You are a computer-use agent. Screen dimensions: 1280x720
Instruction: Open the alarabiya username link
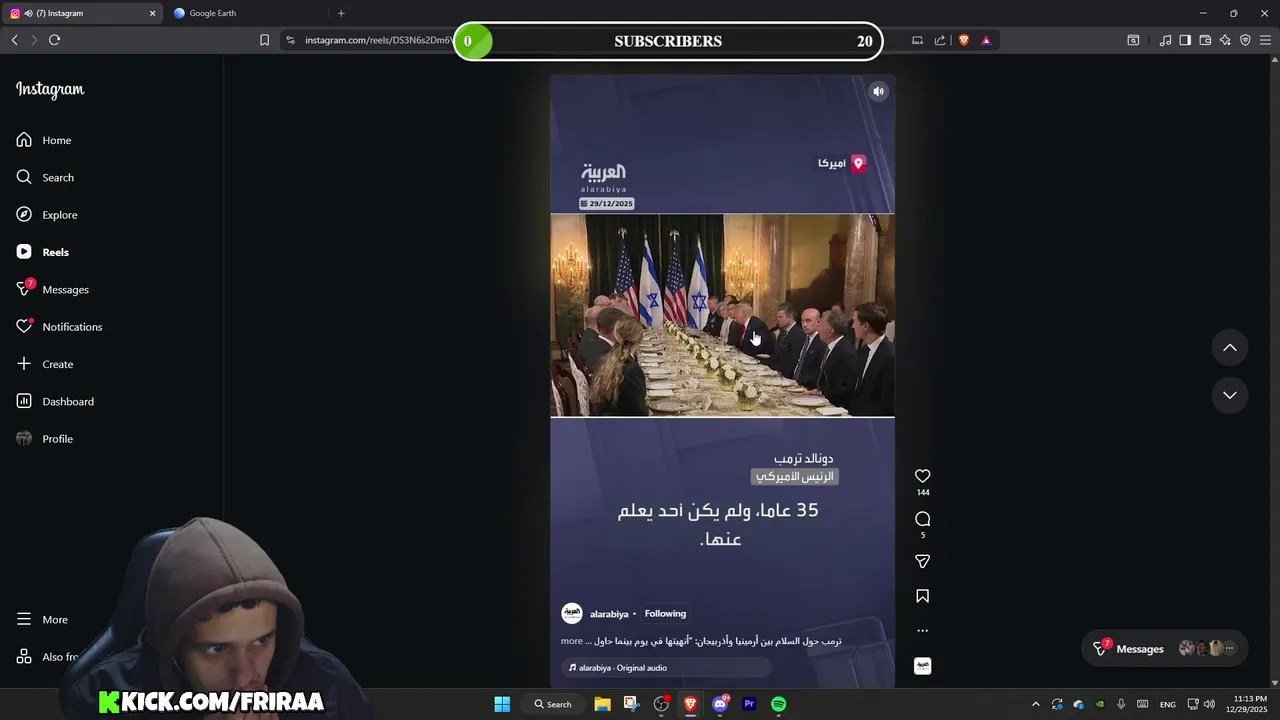point(609,614)
